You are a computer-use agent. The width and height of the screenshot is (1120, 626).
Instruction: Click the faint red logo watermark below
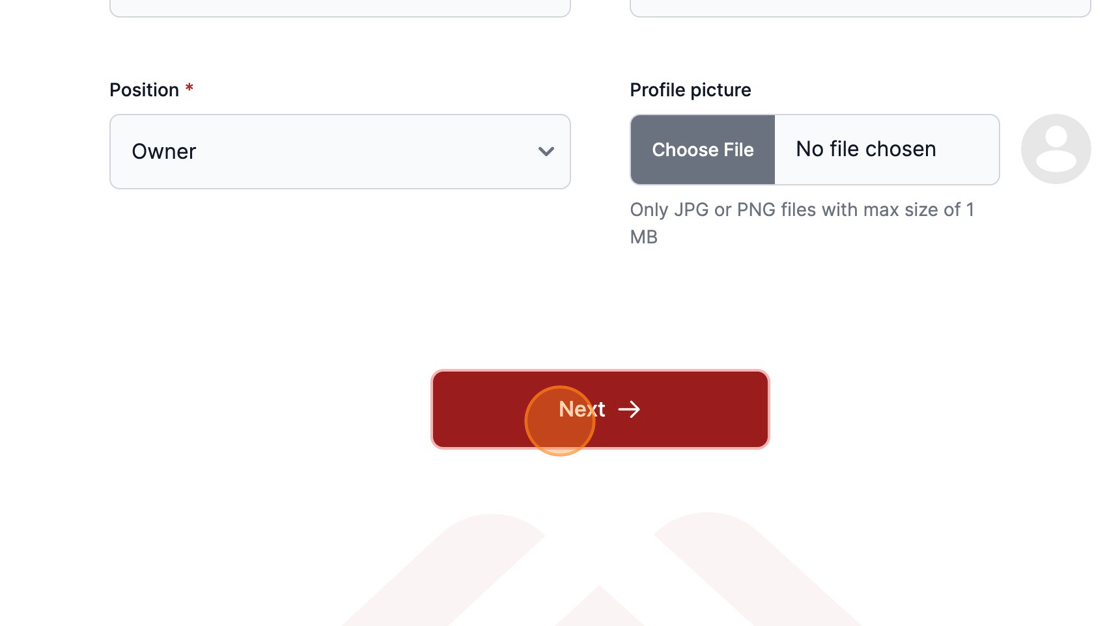point(600,569)
